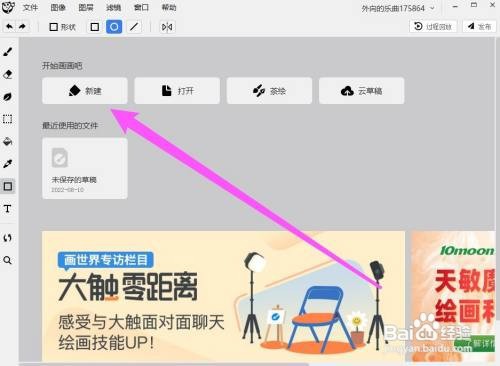Screen dimensions: 500x366
Task: Click the panda app logo
Action: point(8,7)
